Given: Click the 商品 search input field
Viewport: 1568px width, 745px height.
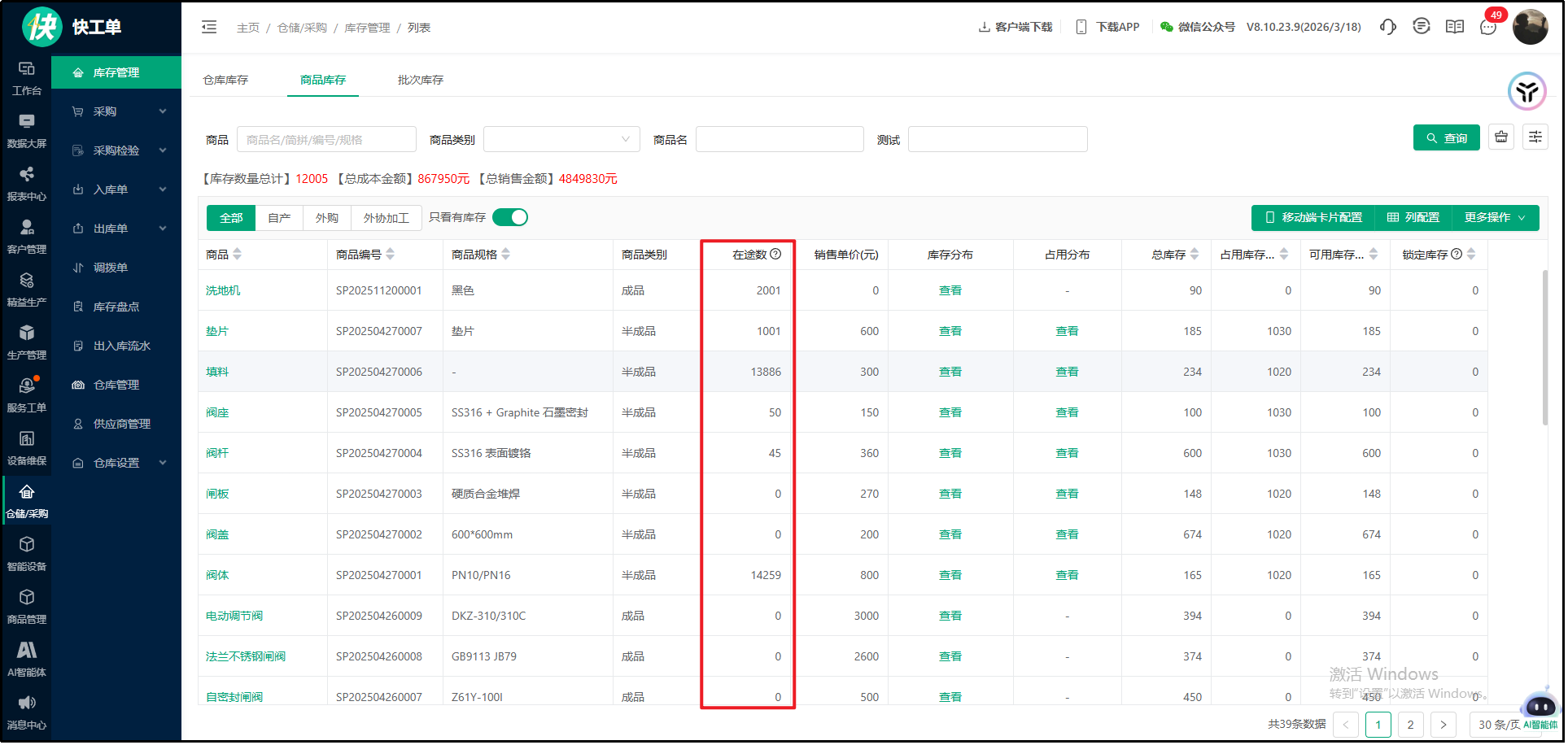Looking at the screenshot, I should [326, 139].
